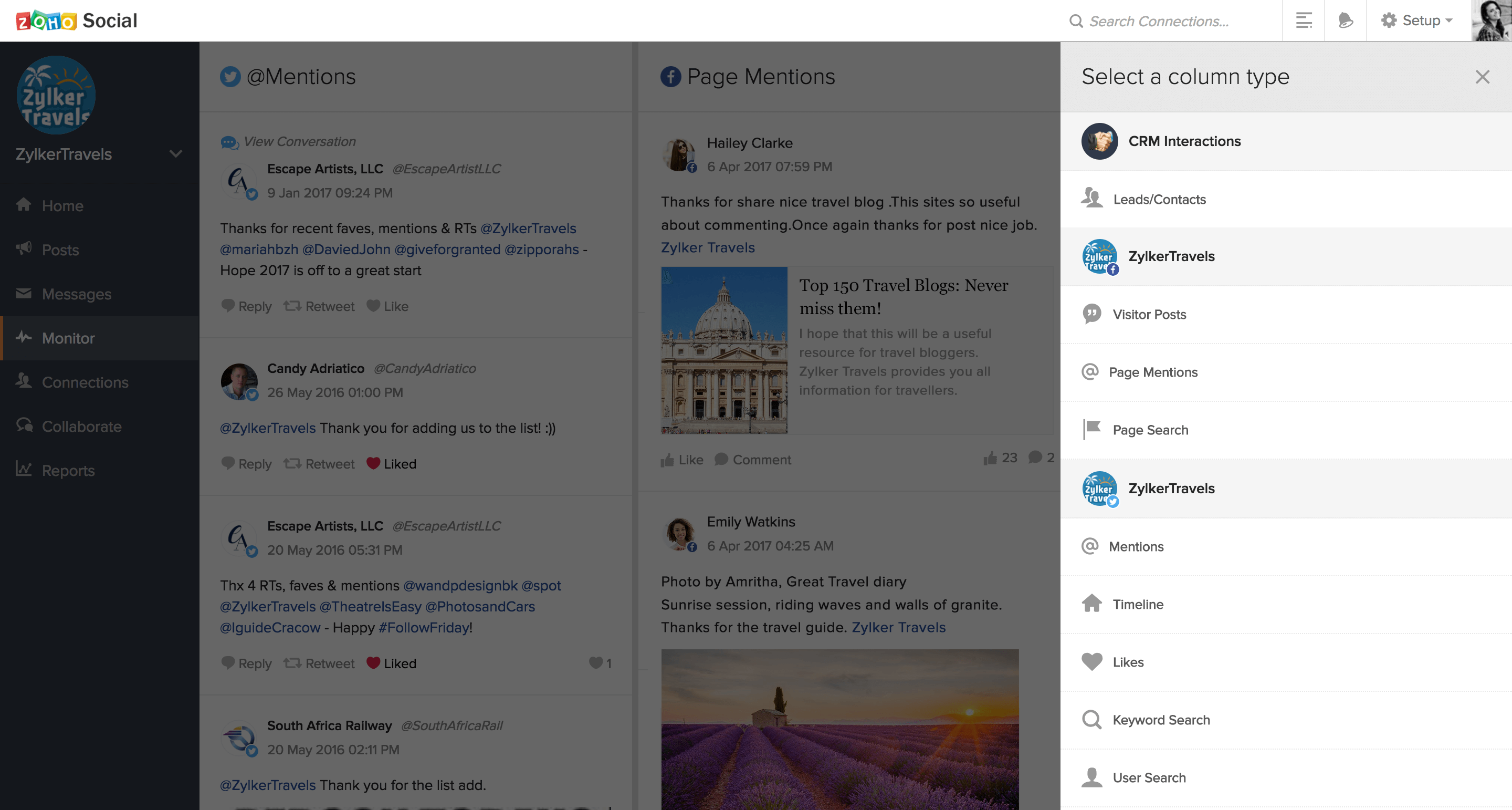Image resolution: width=1512 pixels, height=810 pixels.
Task: Open the Reports chart icon
Action: pos(24,469)
